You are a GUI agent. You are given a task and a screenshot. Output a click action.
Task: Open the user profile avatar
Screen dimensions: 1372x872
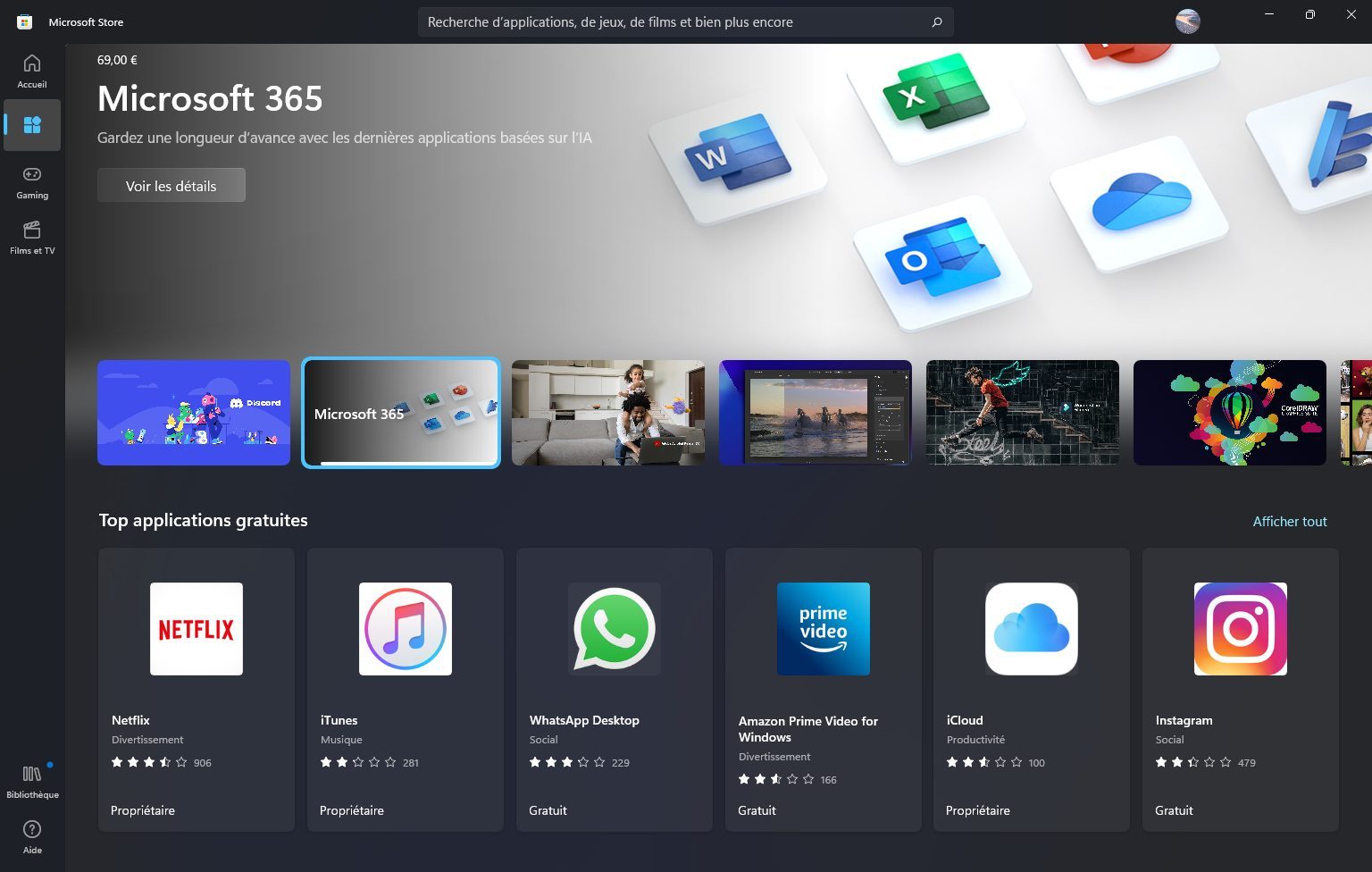tap(1187, 21)
